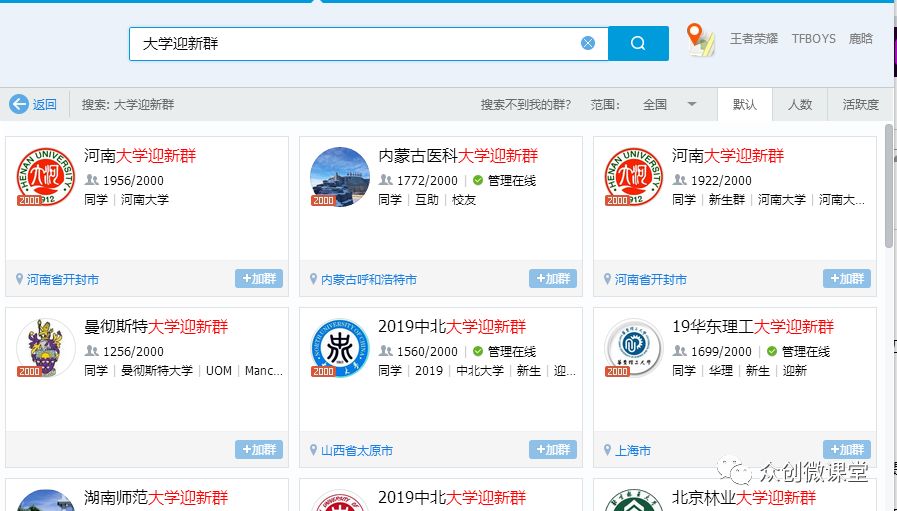Sort results by 人数 tab
The image size is (897, 511).
coord(800,104)
